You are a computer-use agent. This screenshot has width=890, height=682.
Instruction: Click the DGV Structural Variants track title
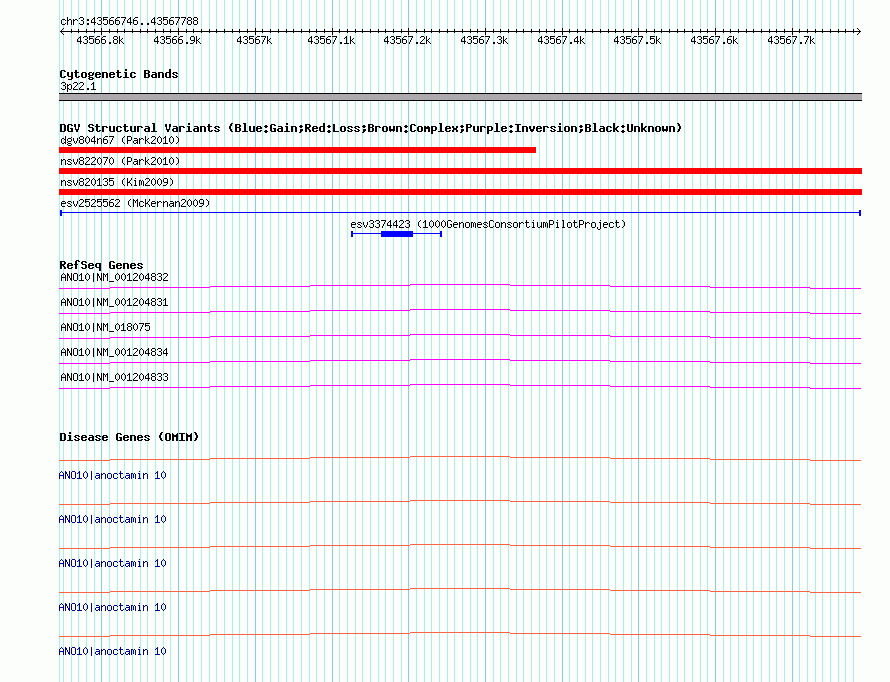click(x=371, y=128)
